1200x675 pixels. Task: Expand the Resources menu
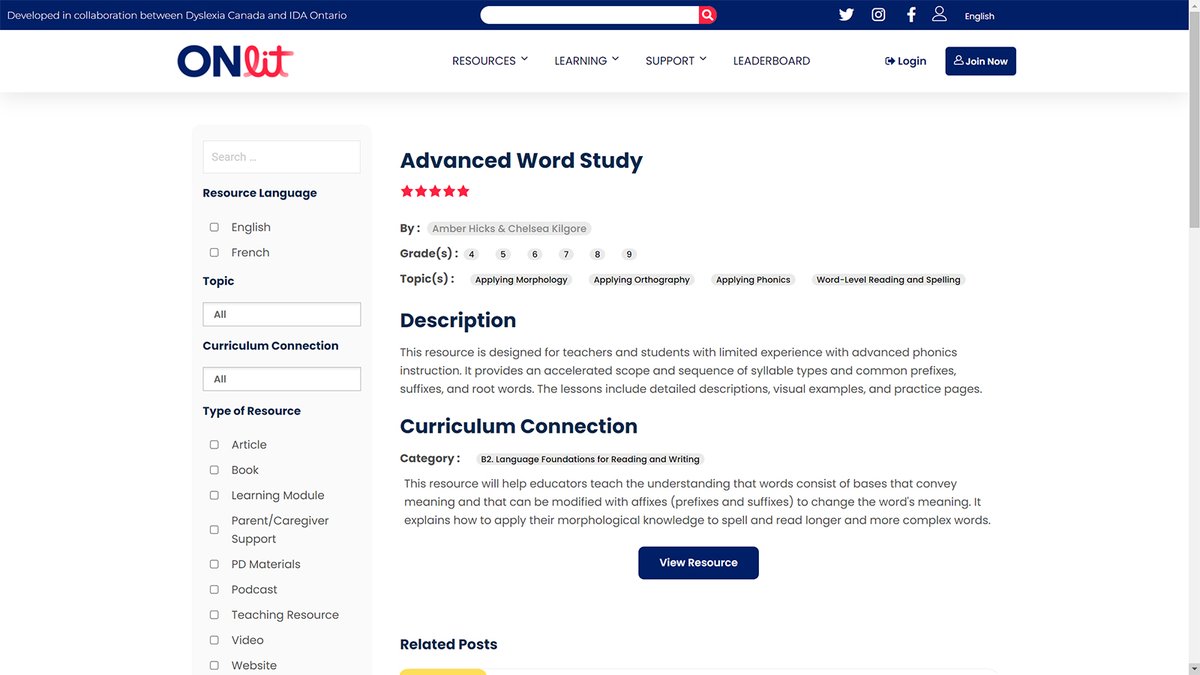[x=490, y=61]
